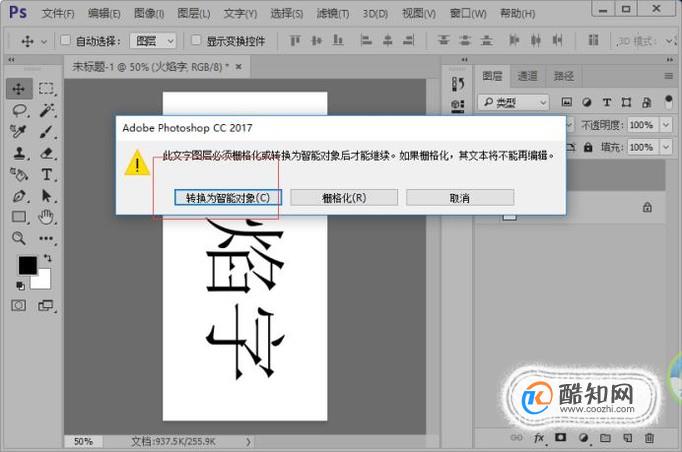
Task: Open the Layers panel options menu
Action: point(669,76)
